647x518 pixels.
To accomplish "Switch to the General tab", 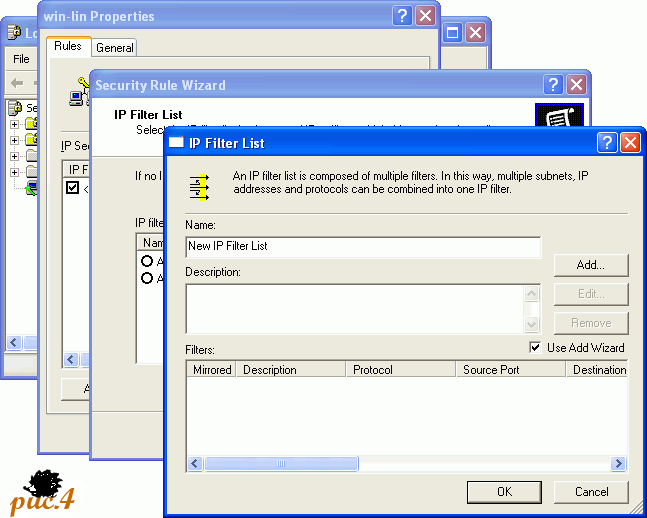I will click(115, 47).
